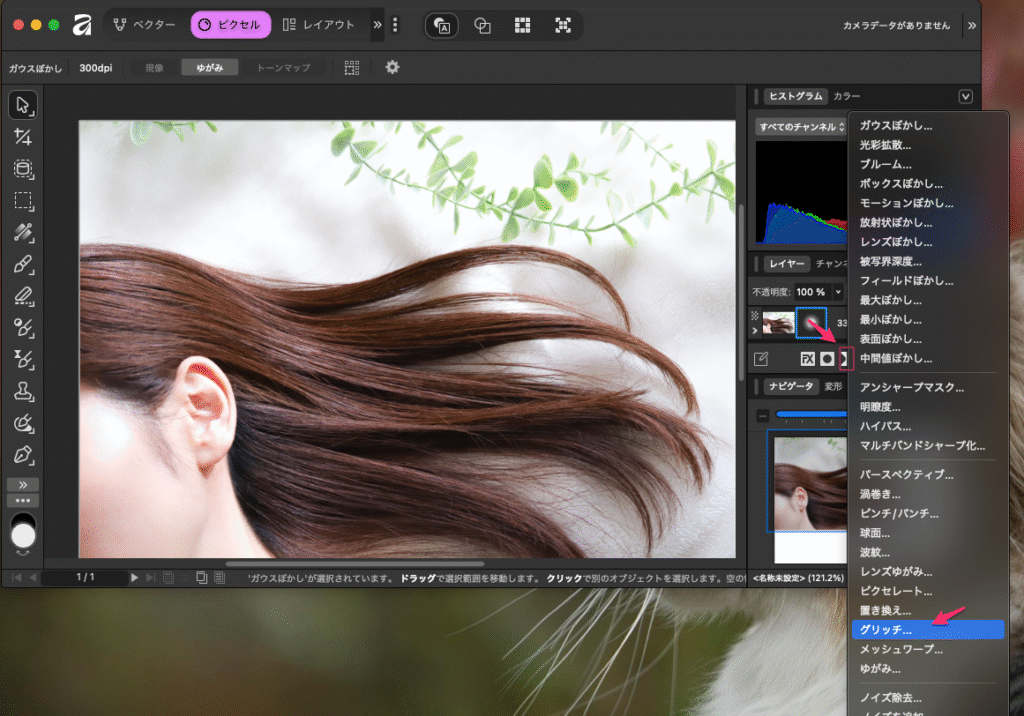Select the Pen tool

24,455
